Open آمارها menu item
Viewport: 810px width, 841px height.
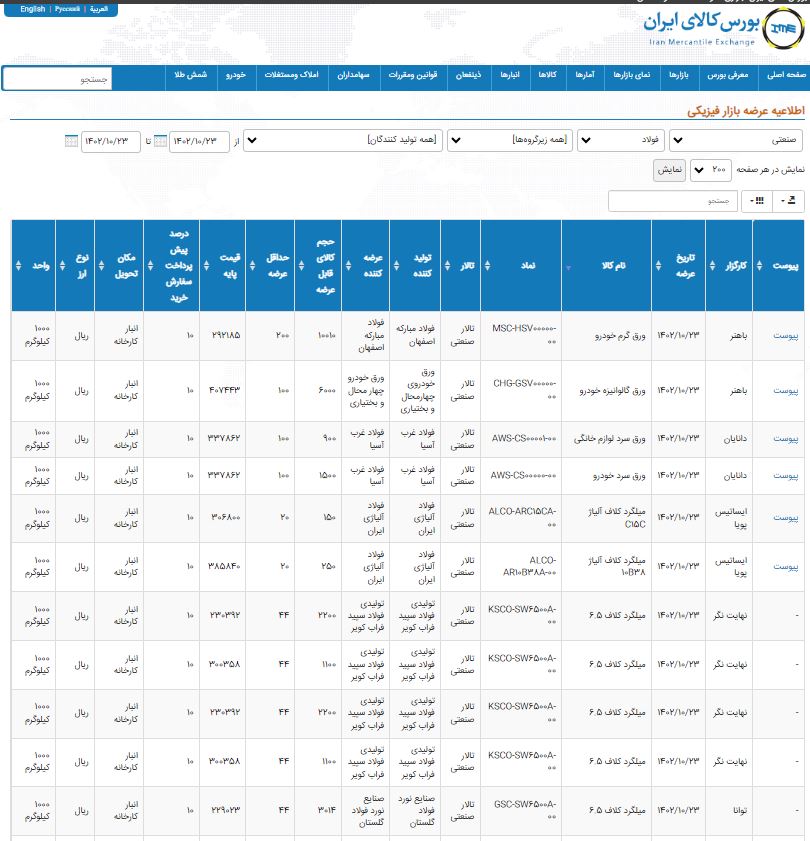tap(585, 75)
